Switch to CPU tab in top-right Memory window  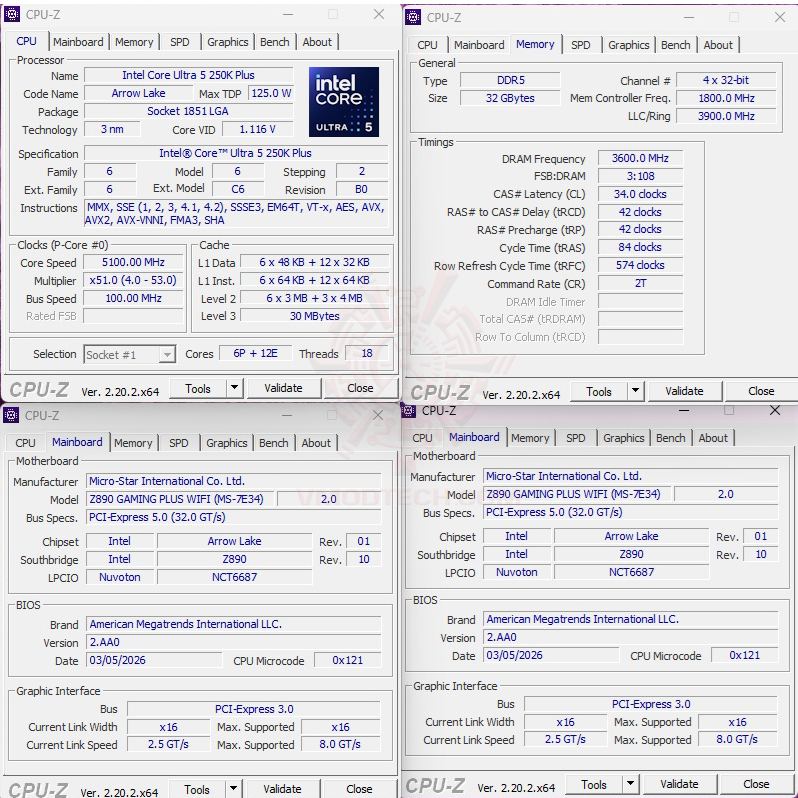(x=428, y=45)
